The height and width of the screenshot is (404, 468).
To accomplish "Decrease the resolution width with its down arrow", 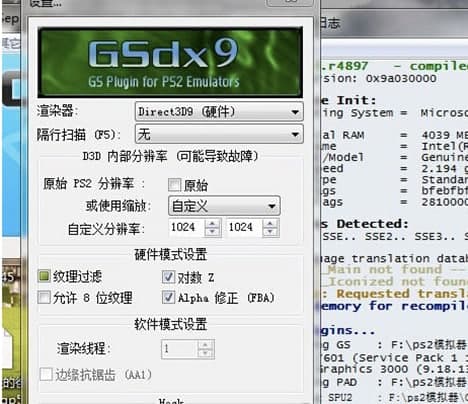I will pos(213,232).
